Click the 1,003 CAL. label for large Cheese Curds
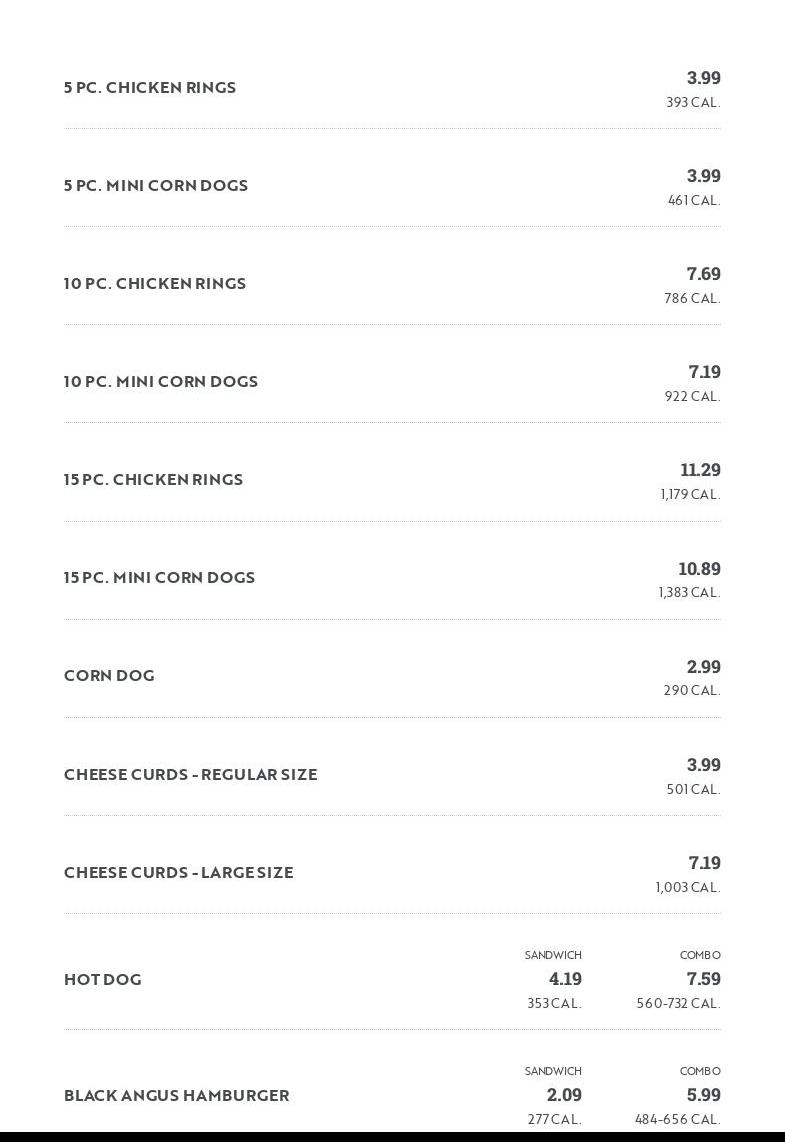The image size is (785, 1142). point(687,888)
